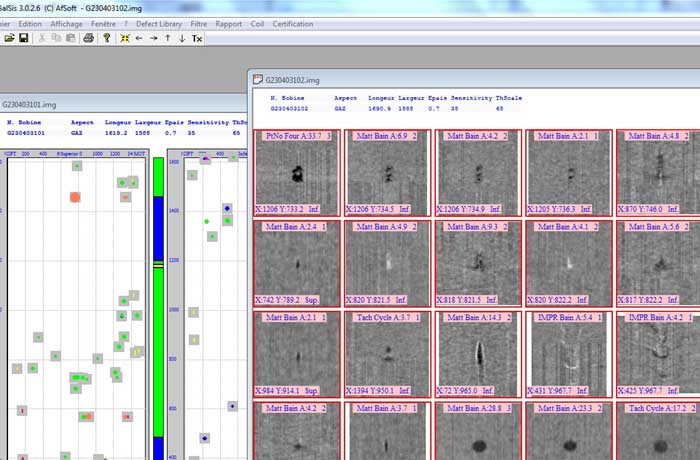
Task: Click the magenta marker atop the second defect map
Action: point(205,159)
